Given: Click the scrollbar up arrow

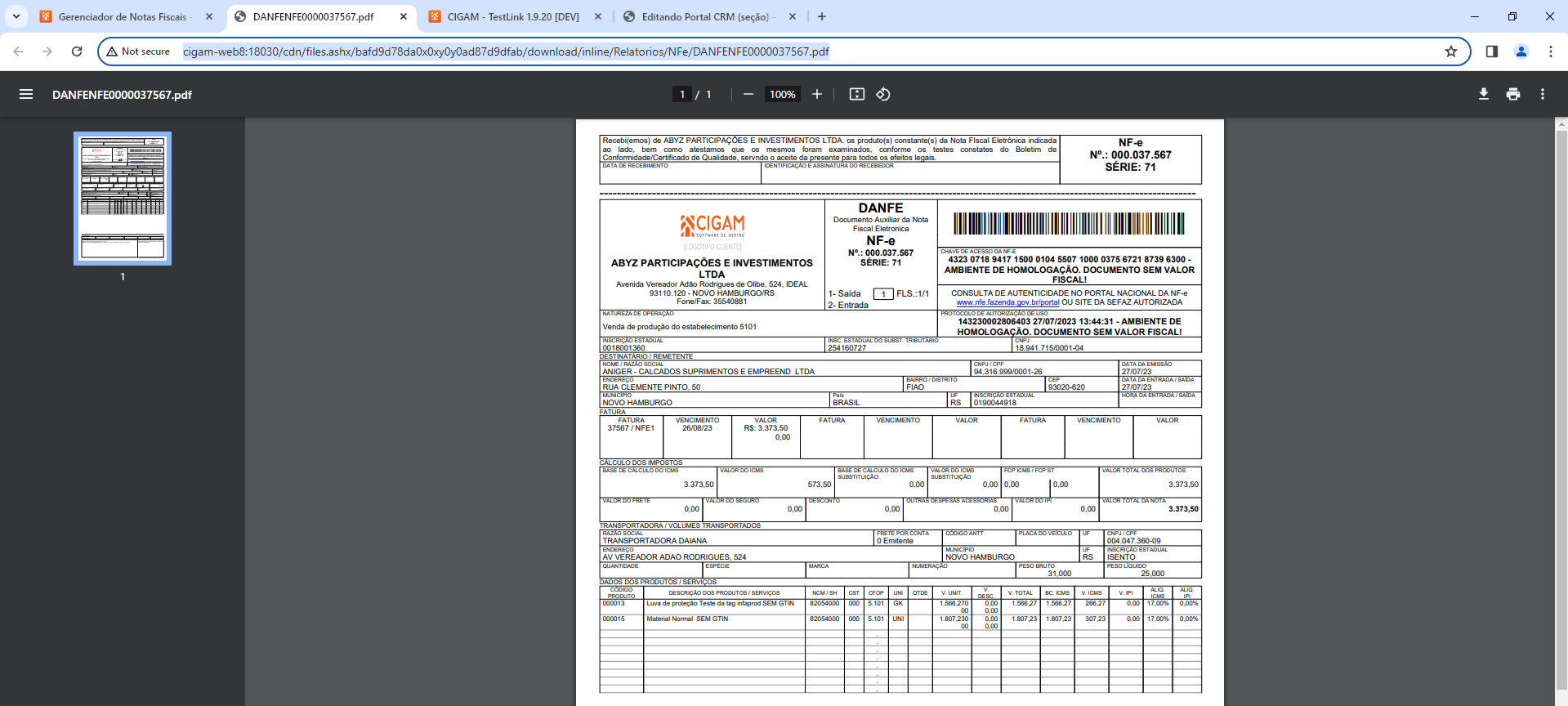Looking at the screenshot, I should (x=1561, y=124).
